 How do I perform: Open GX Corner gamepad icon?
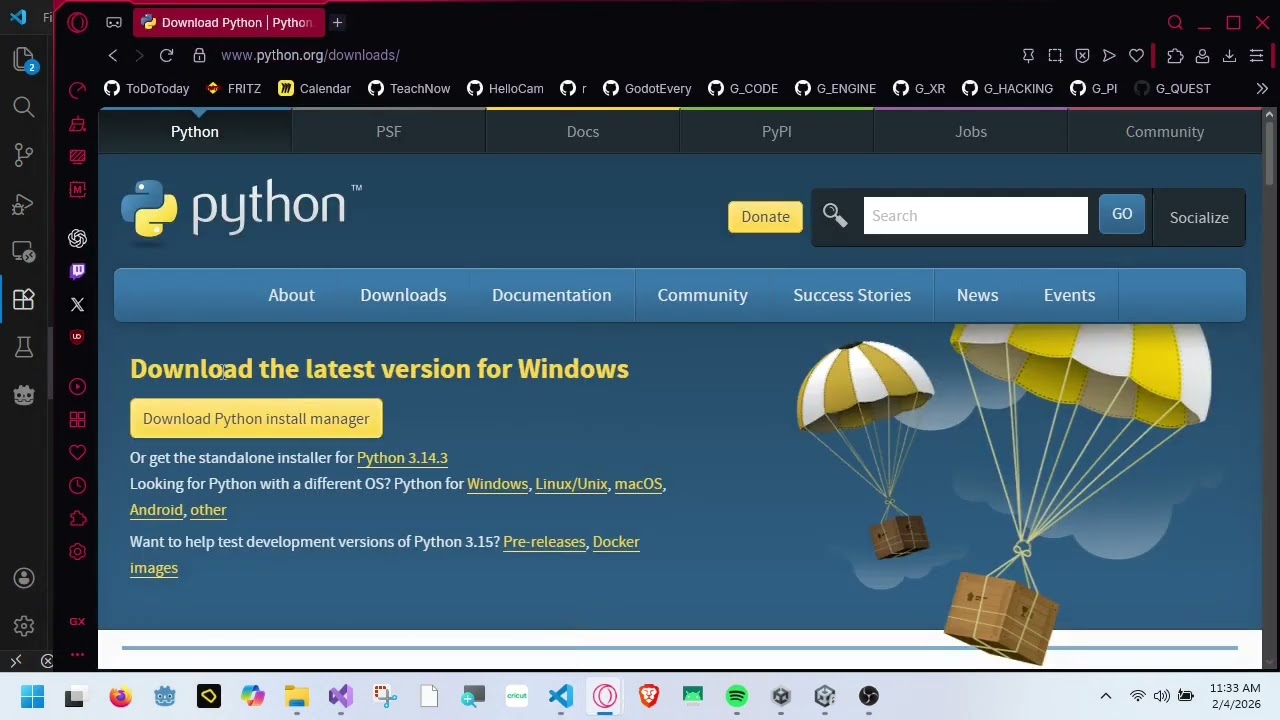click(114, 22)
